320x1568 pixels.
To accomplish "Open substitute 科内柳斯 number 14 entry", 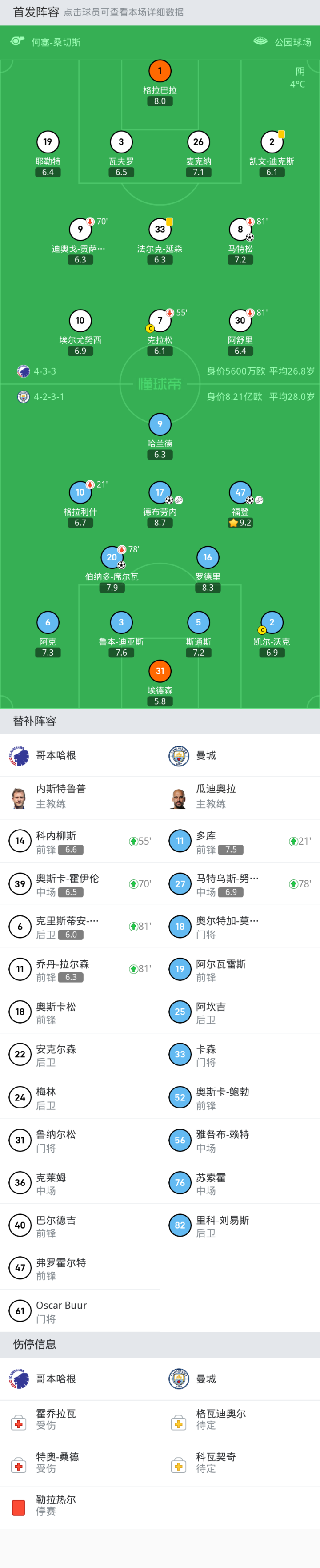I will [x=80, y=841].
